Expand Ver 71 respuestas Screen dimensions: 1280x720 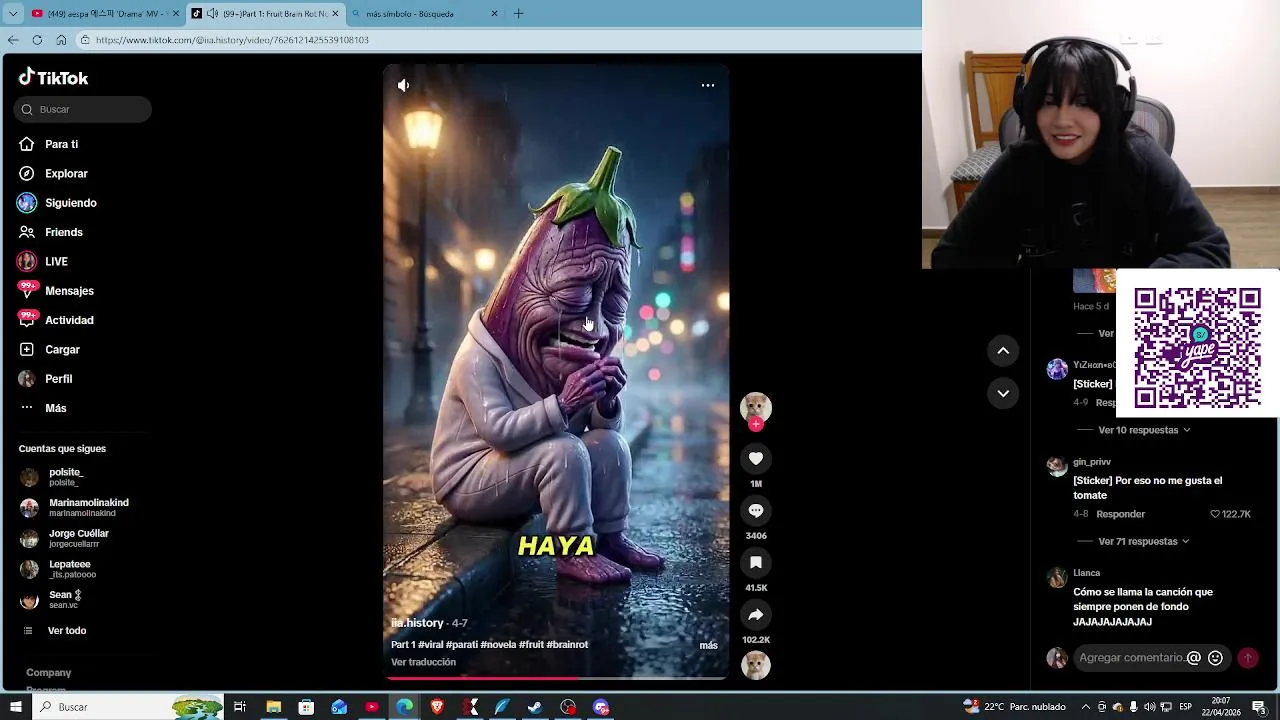pyautogui.click(x=1144, y=541)
